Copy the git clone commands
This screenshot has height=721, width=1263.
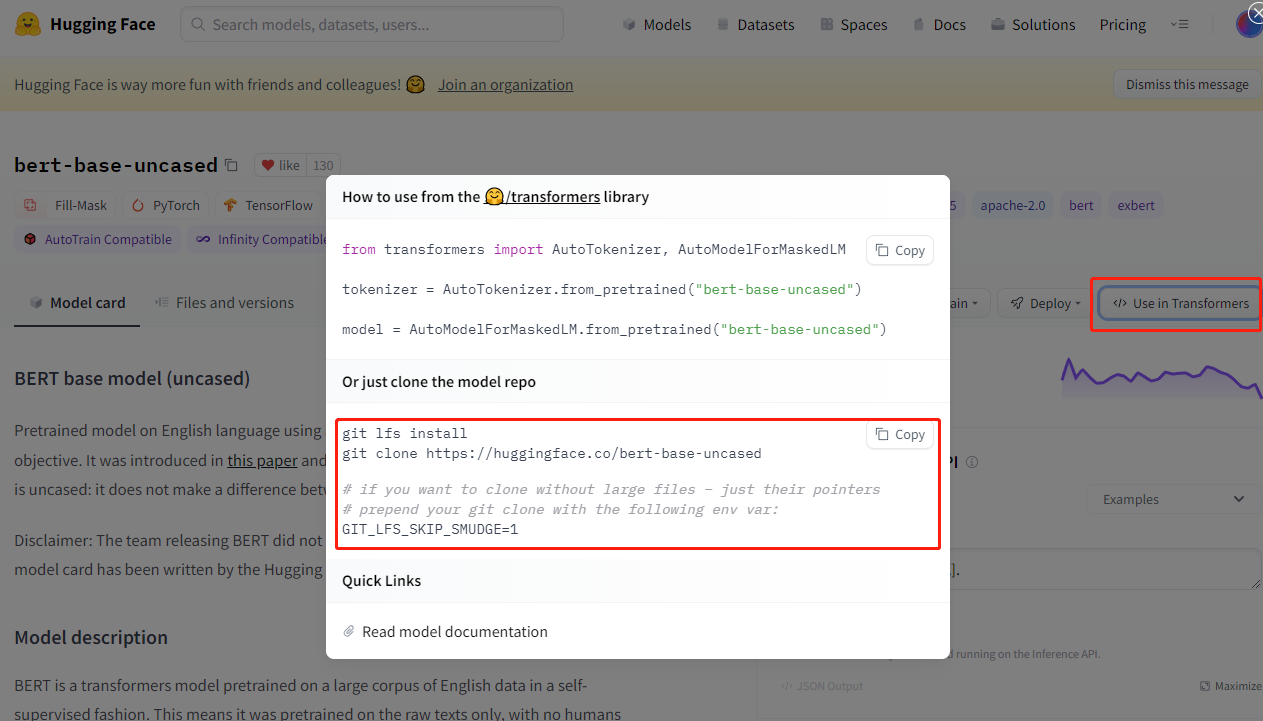(900, 434)
